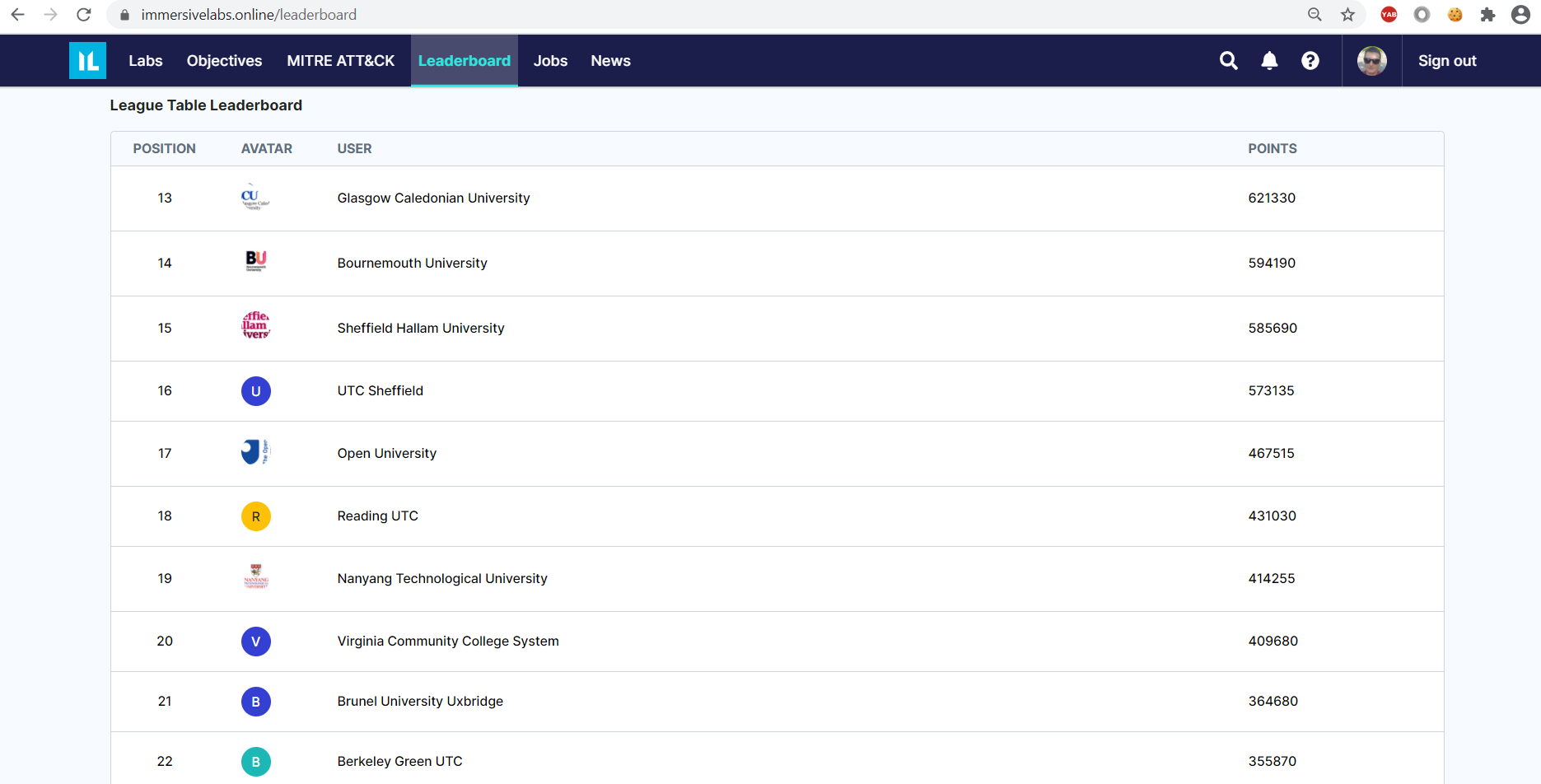Click the League Table Leaderboard heading
This screenshot has height=784, width=1541.
coord(206,105)
